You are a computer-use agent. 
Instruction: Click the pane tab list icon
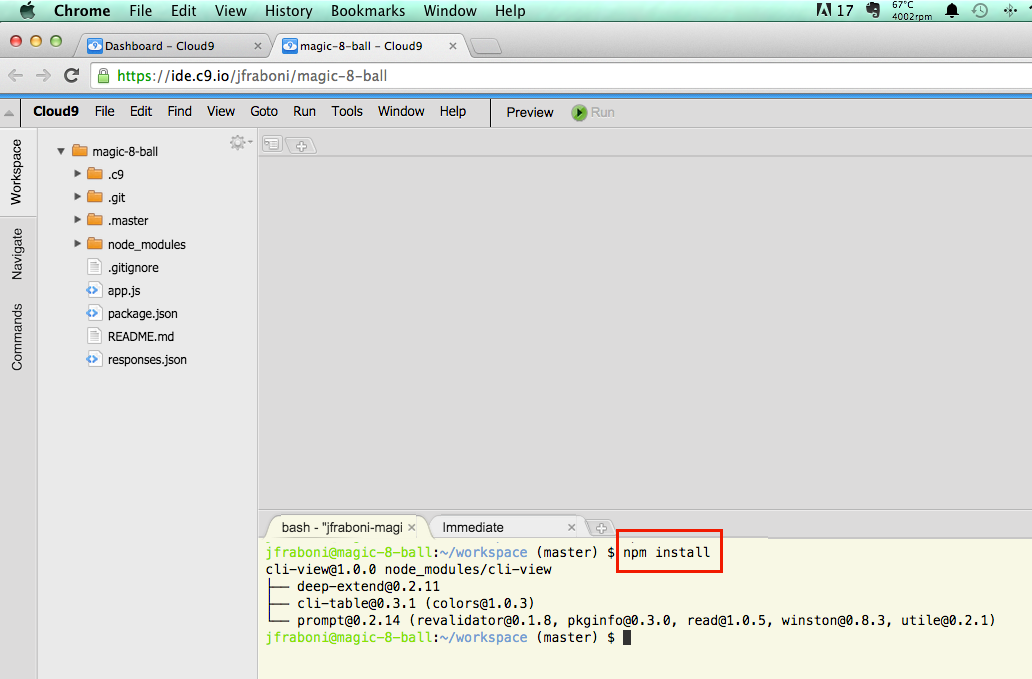click(x=272, y=144)
